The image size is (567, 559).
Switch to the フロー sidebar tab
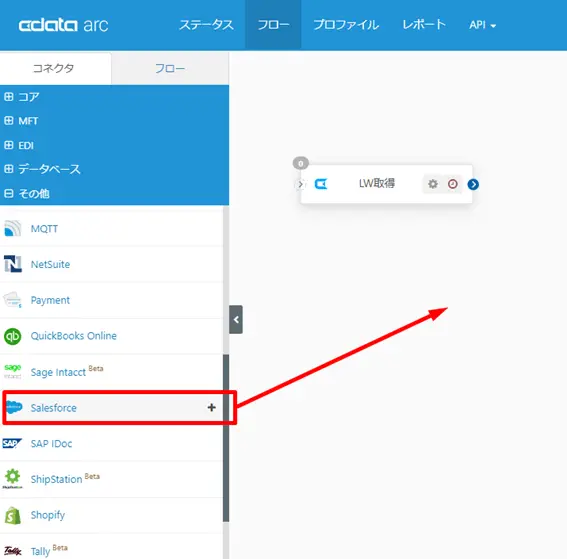[x=170, y=68]
